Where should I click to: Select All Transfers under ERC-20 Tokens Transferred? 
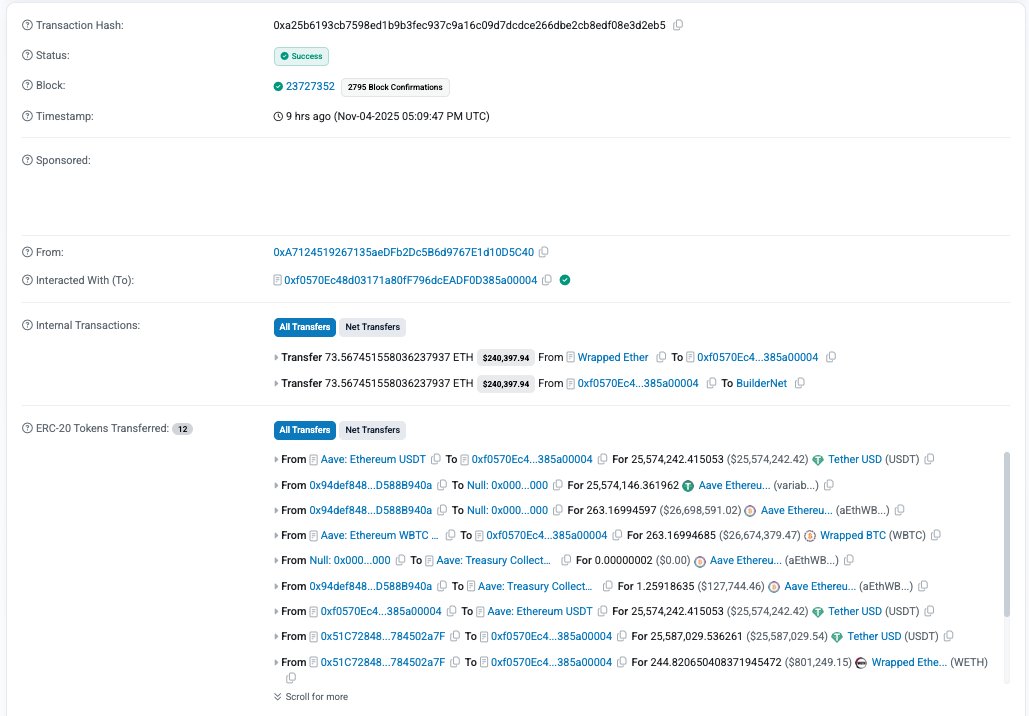tap(304, 430)
